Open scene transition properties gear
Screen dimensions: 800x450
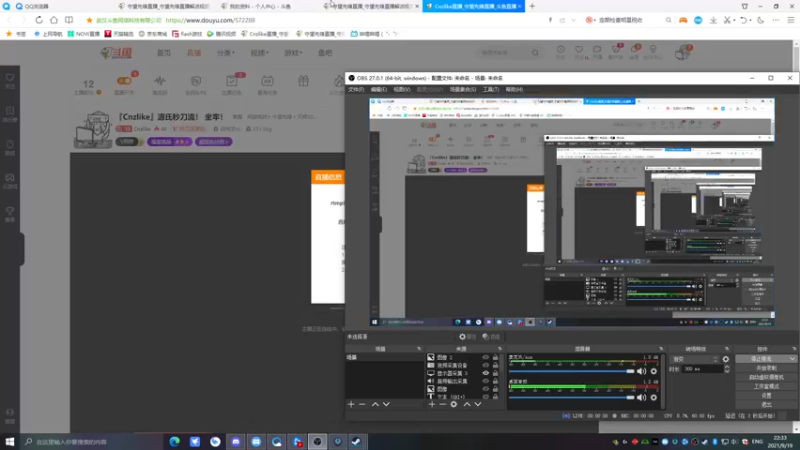click(726, 359)
